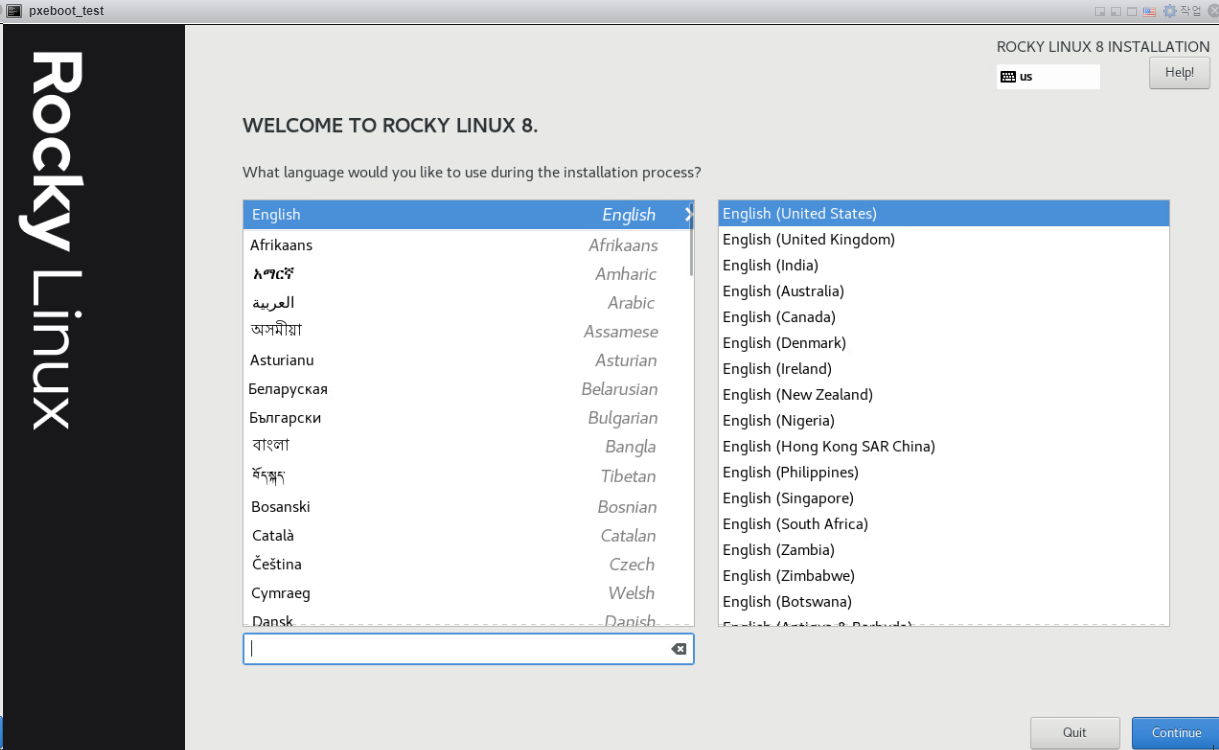Clear the language search field with backspace icon
This screenshot has height=750, width=1219.
[679, 649]
